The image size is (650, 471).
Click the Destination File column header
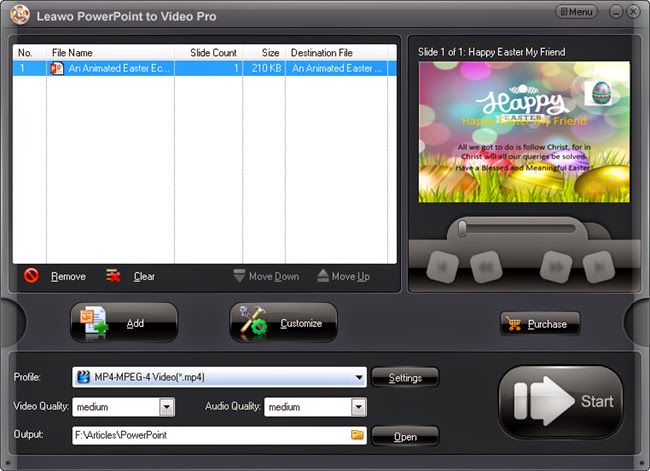[x=336, y=53]
